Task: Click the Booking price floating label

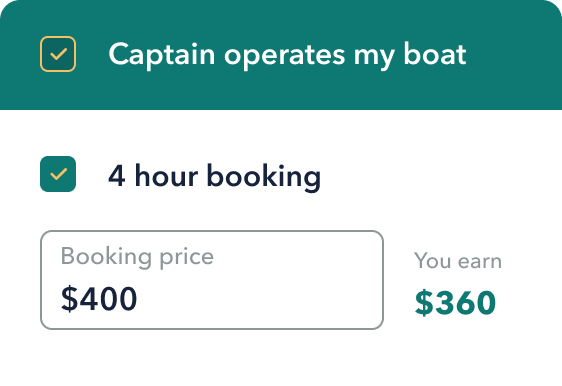Action: [x=137, y=257]
